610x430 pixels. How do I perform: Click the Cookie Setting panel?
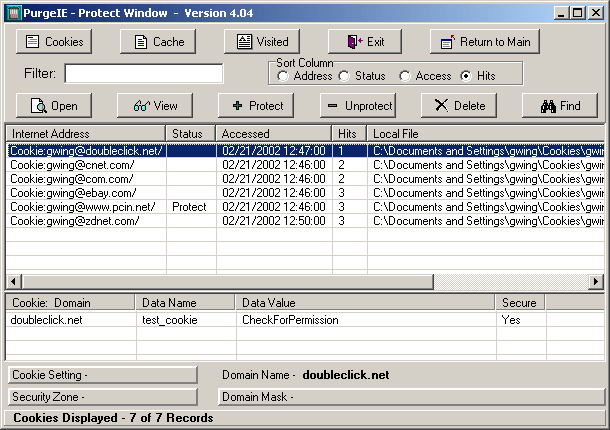click(103, 375)
